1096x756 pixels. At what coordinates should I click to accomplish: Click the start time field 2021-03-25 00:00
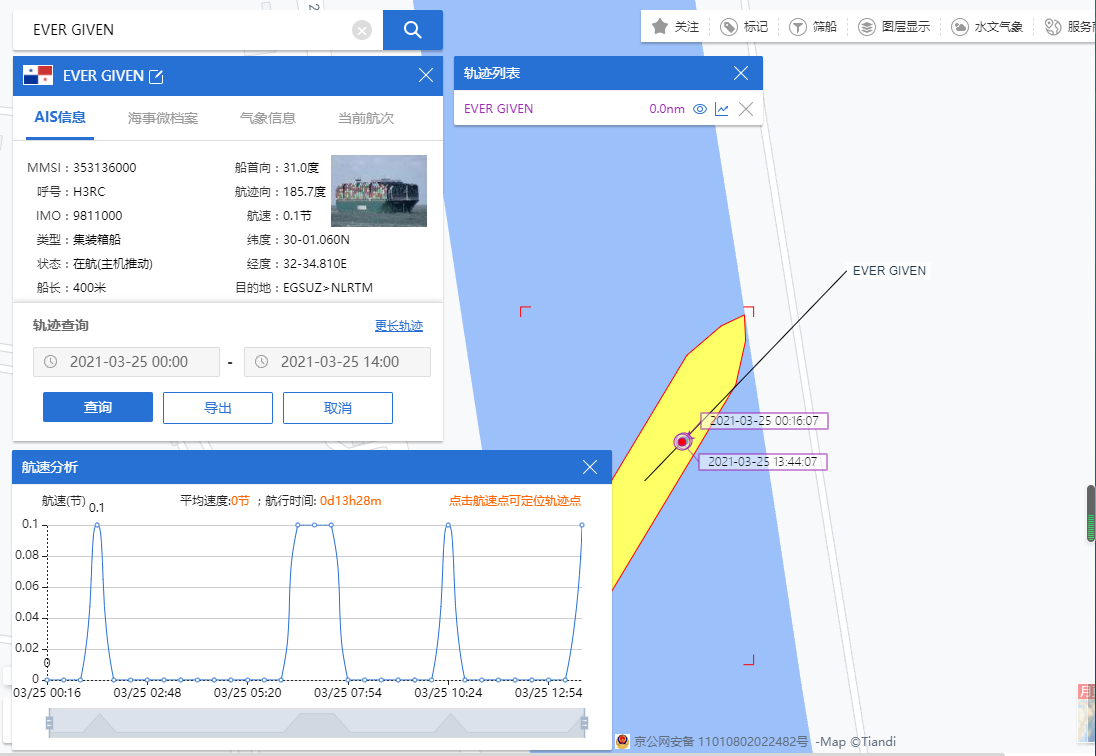coord(127,362)
